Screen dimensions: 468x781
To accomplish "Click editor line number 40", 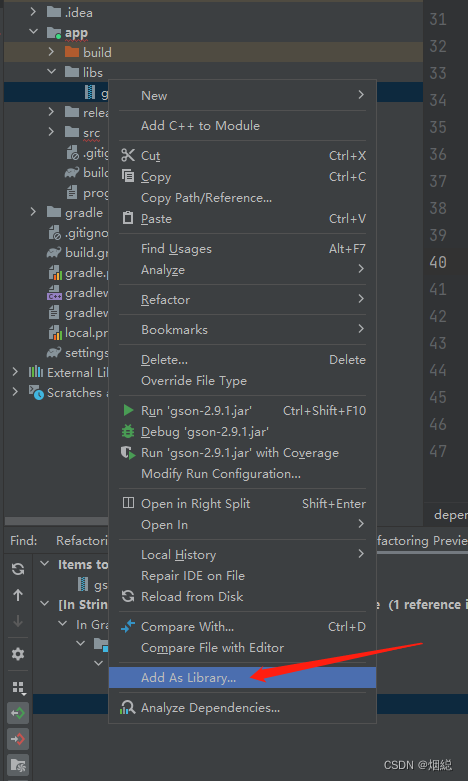I will [438, 262].
